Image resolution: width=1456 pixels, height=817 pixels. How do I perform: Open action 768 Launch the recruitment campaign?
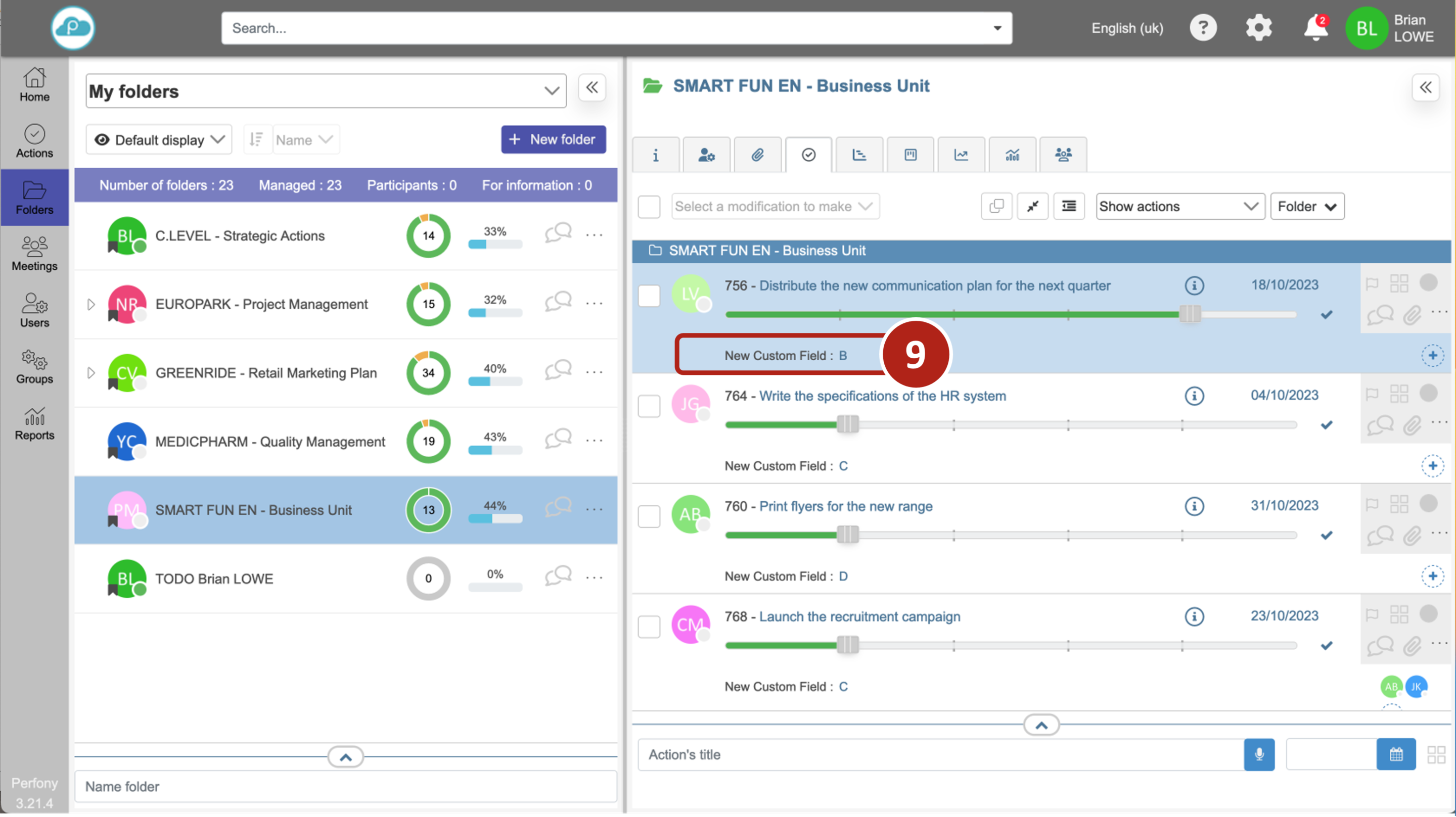(x=859, y=616)
